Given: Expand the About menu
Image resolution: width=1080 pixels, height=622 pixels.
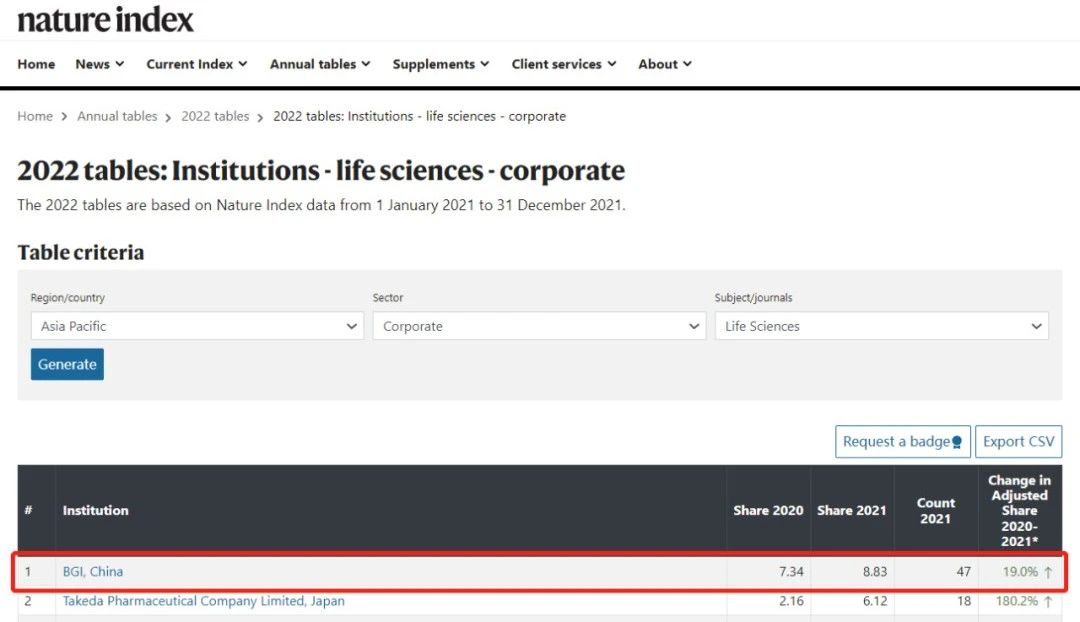Looking at the screenshot, I should click(x=665, y=64).
